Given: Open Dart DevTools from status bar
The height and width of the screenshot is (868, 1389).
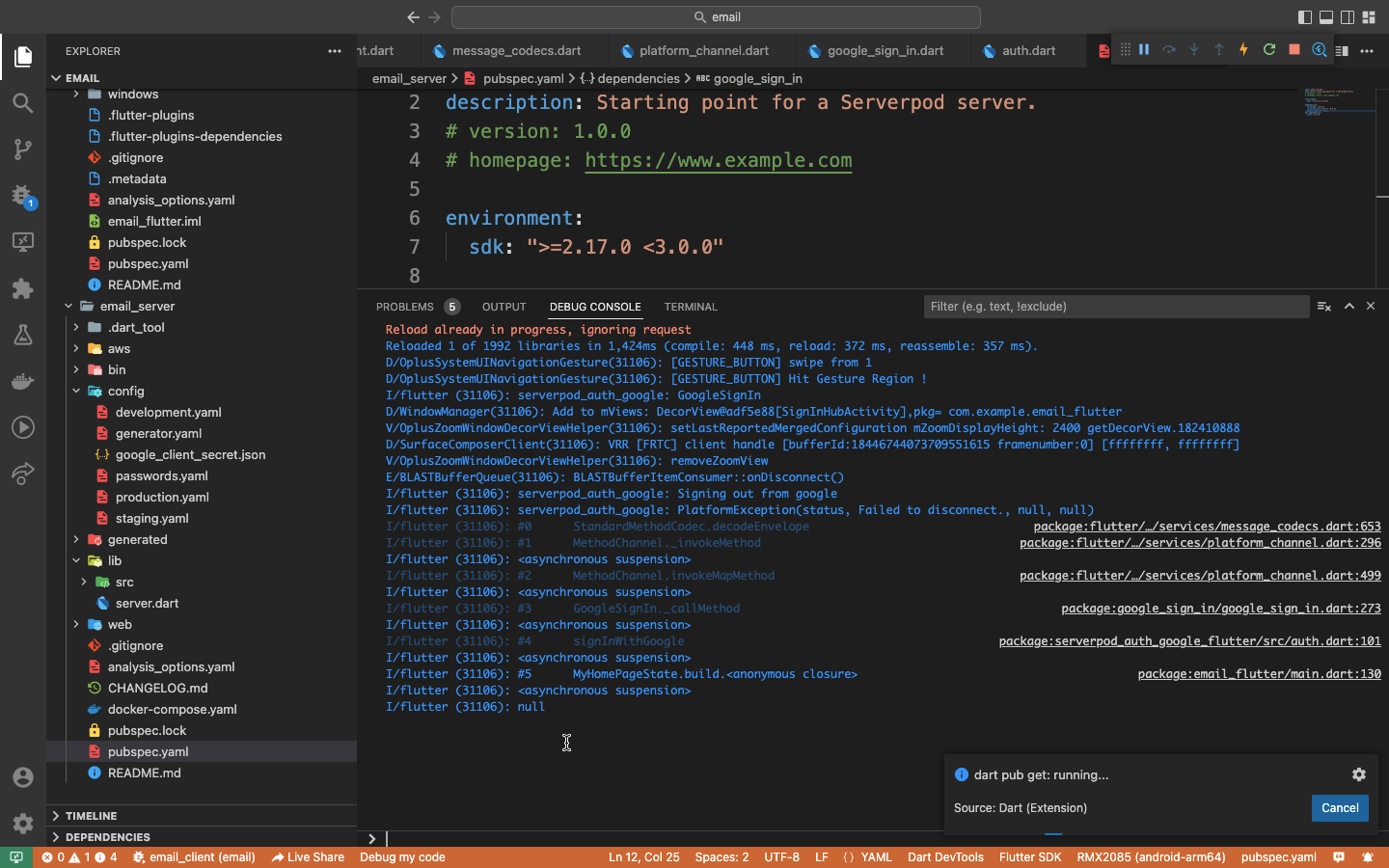Looking at the screenshot, I should tap(945, 857).
